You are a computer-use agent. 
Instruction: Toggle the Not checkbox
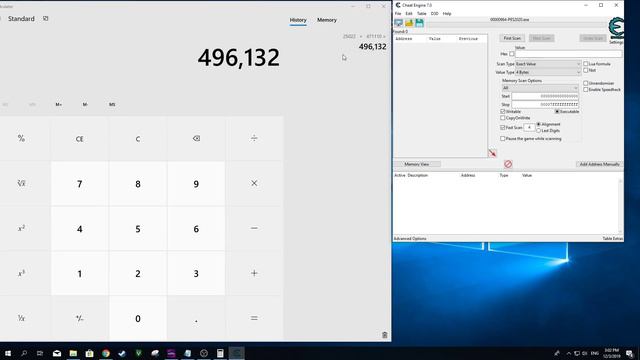click(x=586, y=70)
